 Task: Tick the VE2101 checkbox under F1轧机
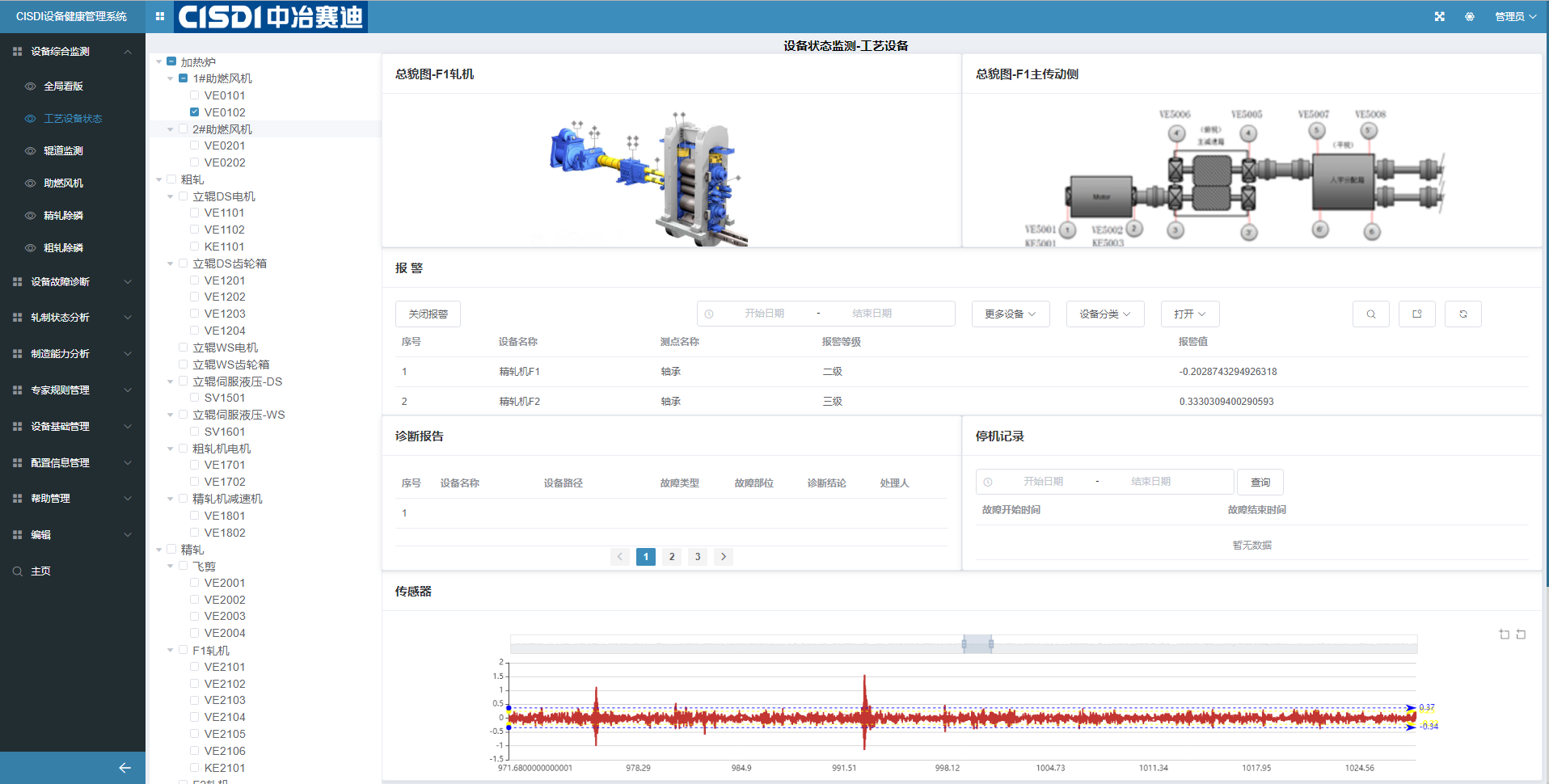[x=194, y=667]
